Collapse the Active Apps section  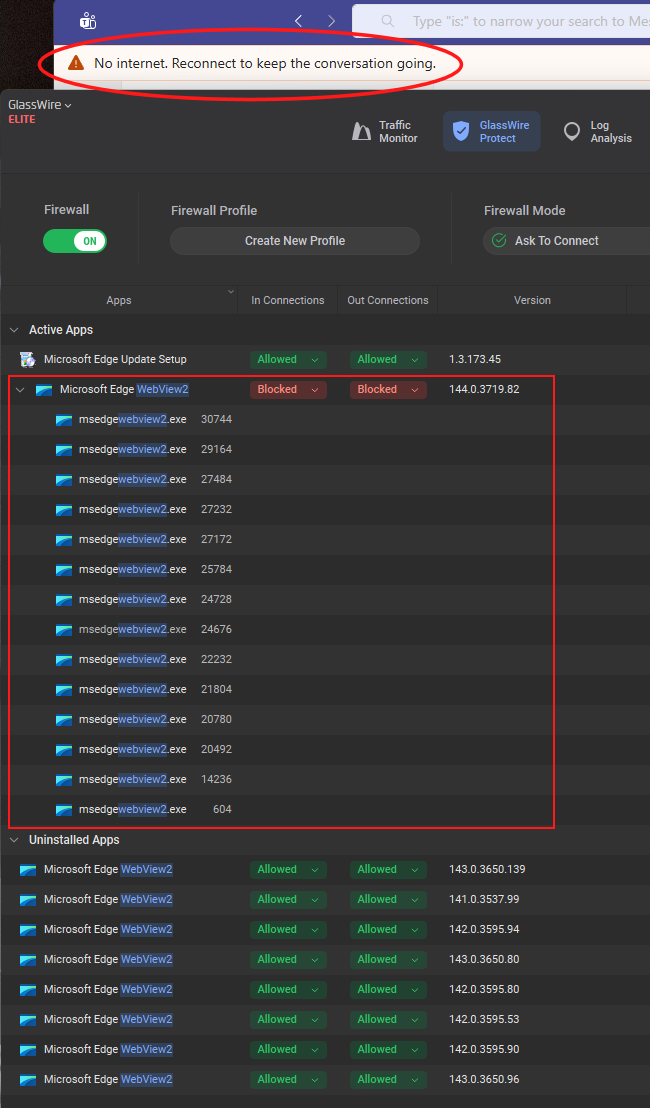click(x=14, y=330)
